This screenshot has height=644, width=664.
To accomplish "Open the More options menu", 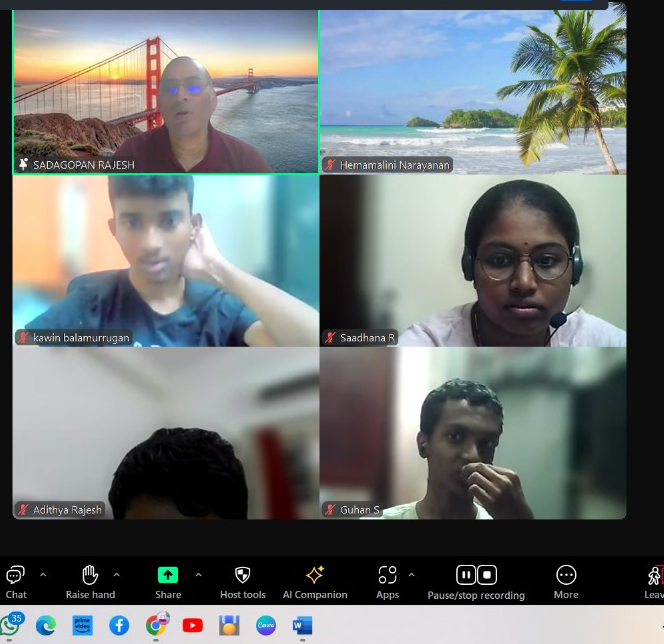I will tap(566, 576).
